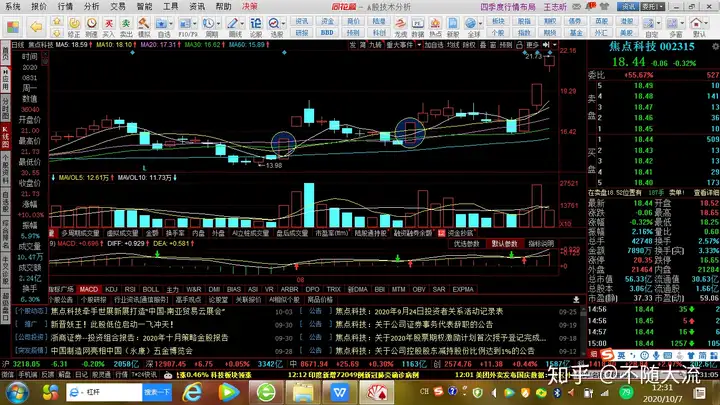Select 优选参数 optimized parameters
The width and height of the screenshot is (720, 405).
coord(467,244)
